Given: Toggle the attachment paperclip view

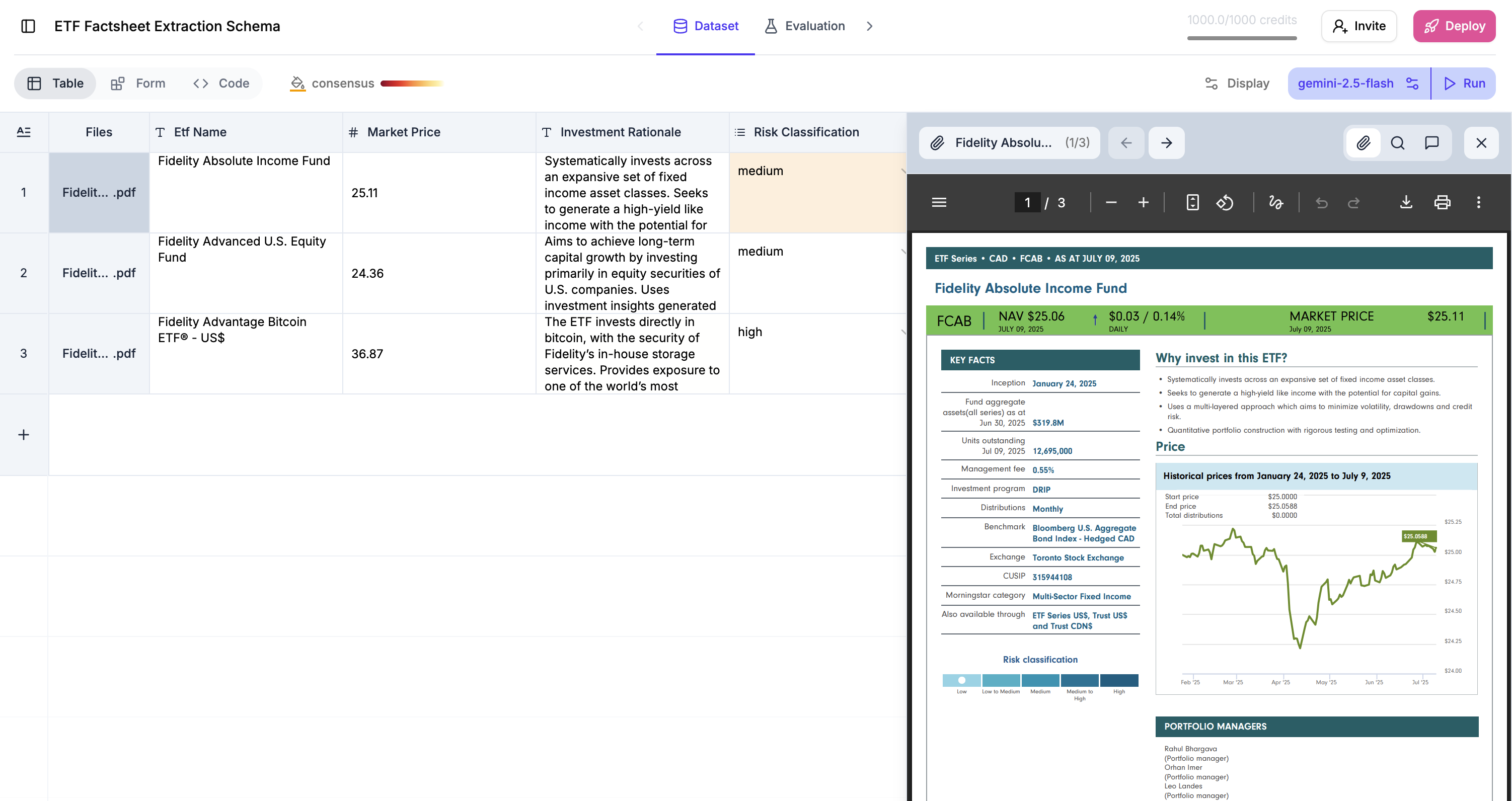Looking at the screenshot, I should pos(1363,142).
